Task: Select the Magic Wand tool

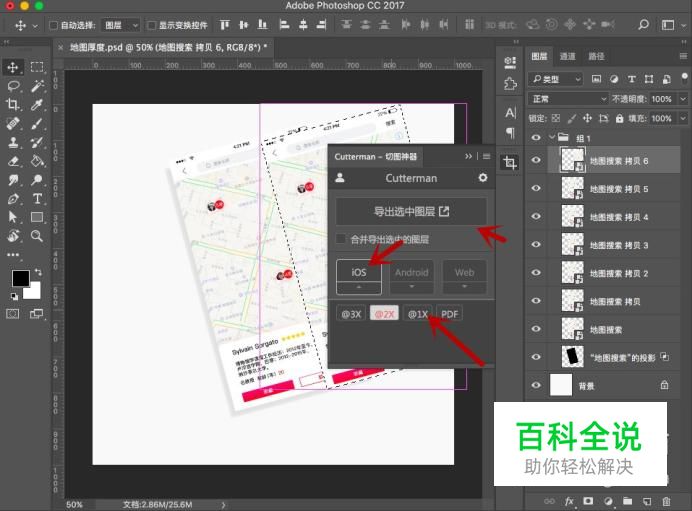Action: (37, 86)
